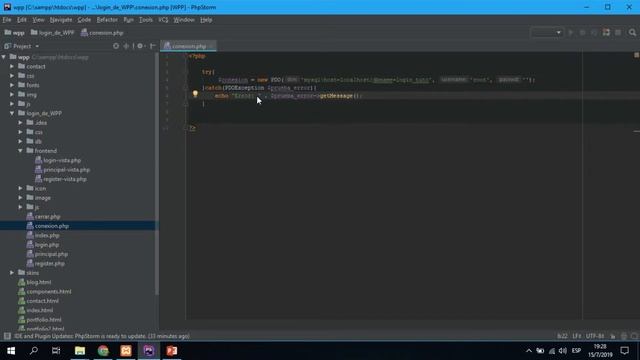Click the colored project structure icon
Screen dimensions: 640x360
[606, 33]
